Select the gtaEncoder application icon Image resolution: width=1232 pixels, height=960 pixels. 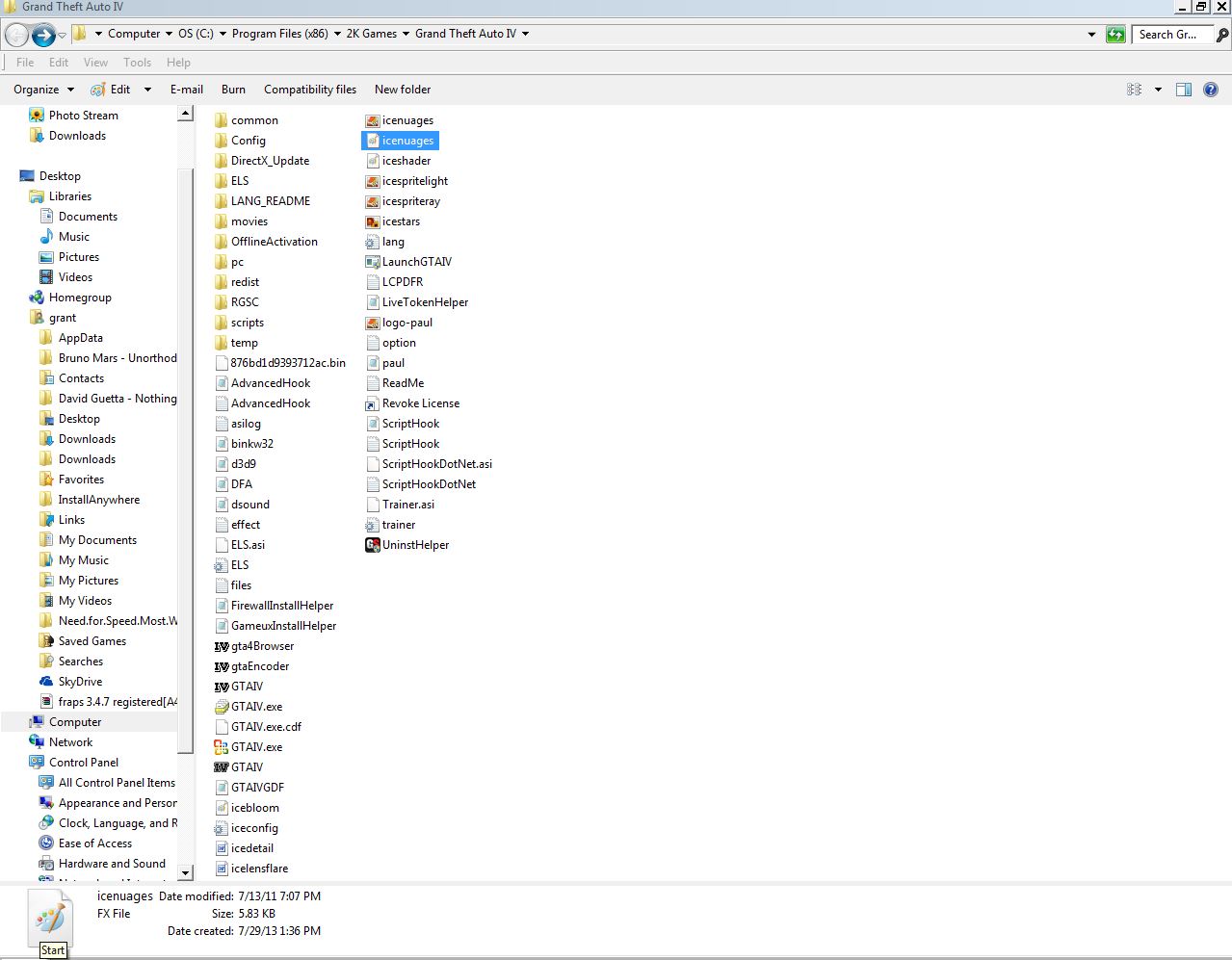click(x=222, y=666)
